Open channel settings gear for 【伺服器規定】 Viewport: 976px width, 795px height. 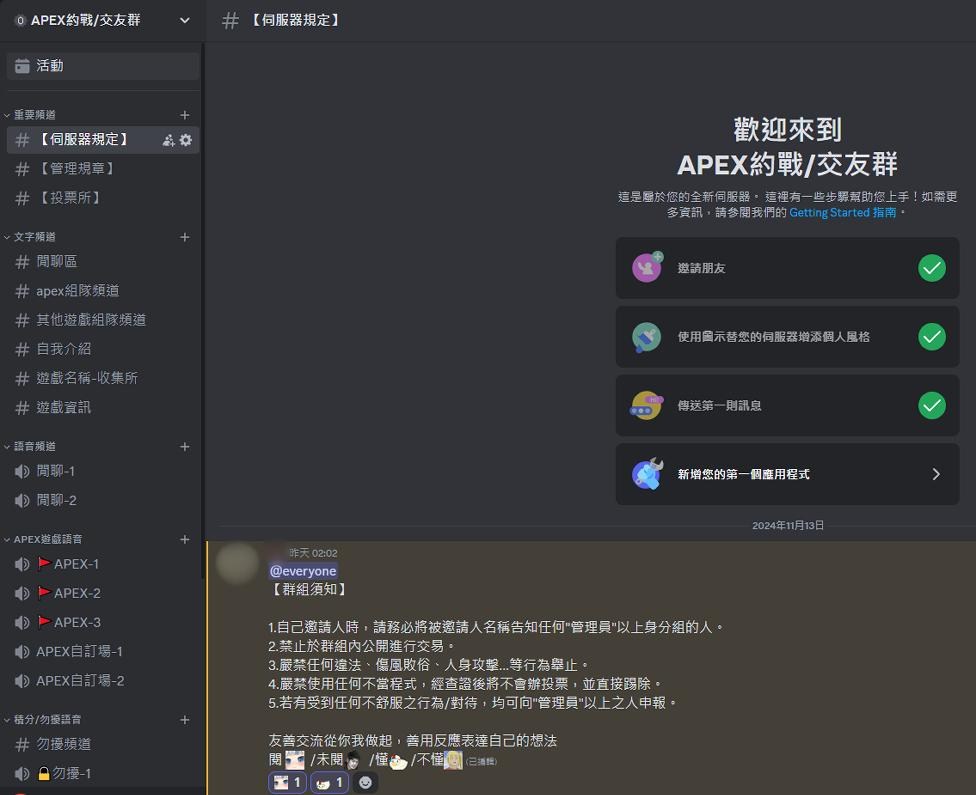(186, 140)
